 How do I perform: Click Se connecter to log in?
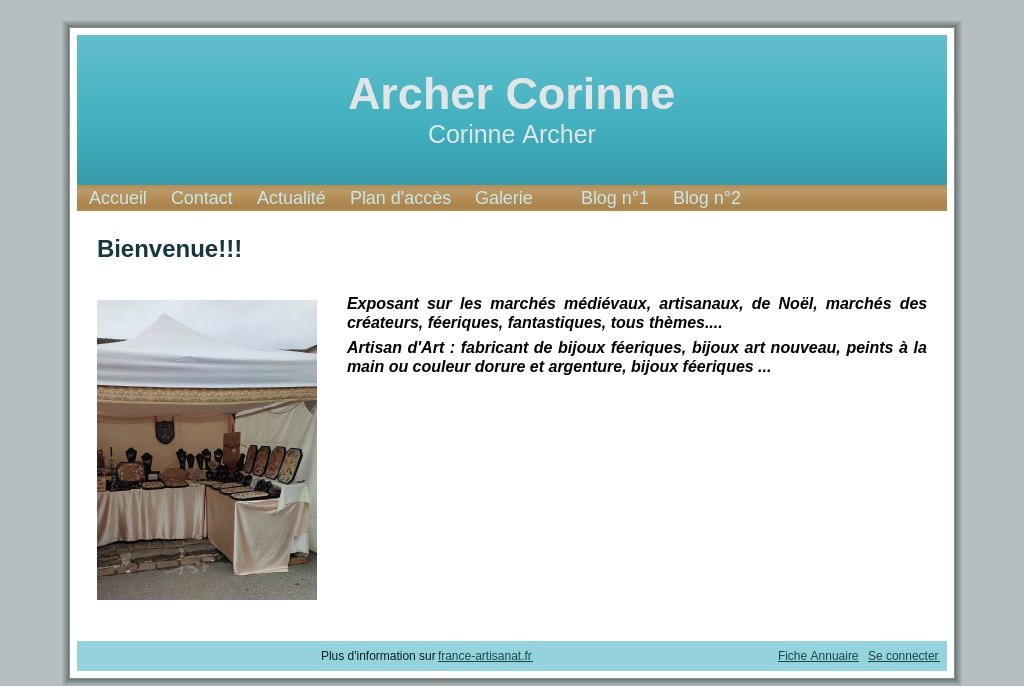903,656
